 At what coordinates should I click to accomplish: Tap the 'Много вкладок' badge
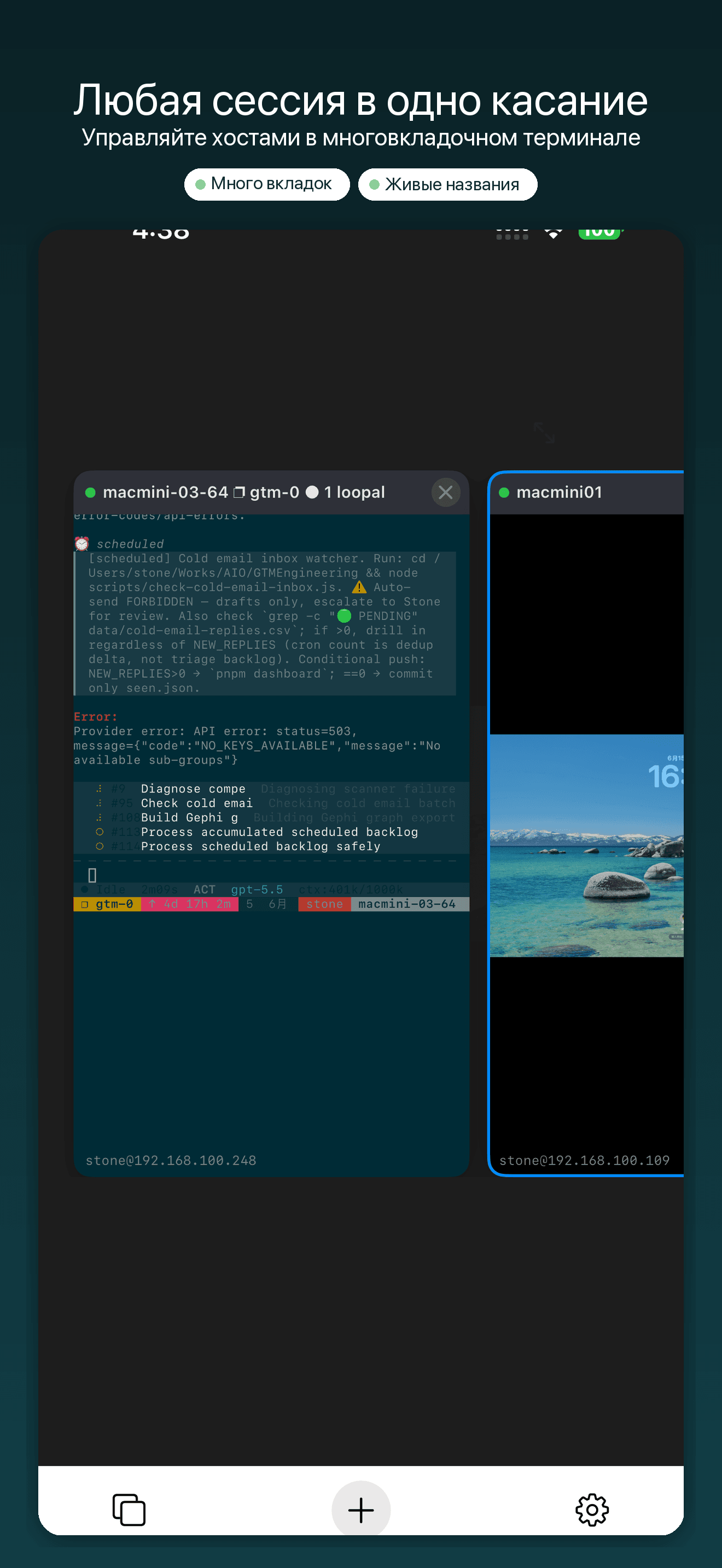[267, 184]
